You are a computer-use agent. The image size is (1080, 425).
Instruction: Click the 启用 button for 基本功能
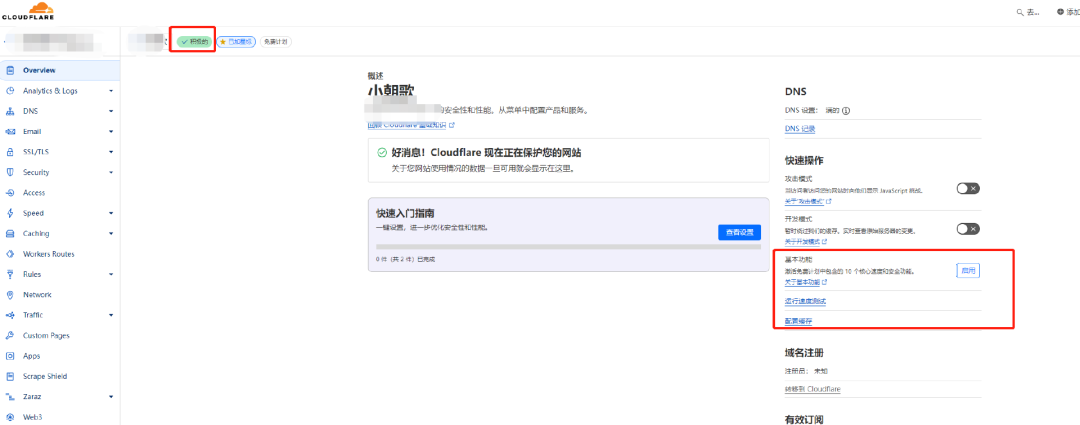[968, 271]
